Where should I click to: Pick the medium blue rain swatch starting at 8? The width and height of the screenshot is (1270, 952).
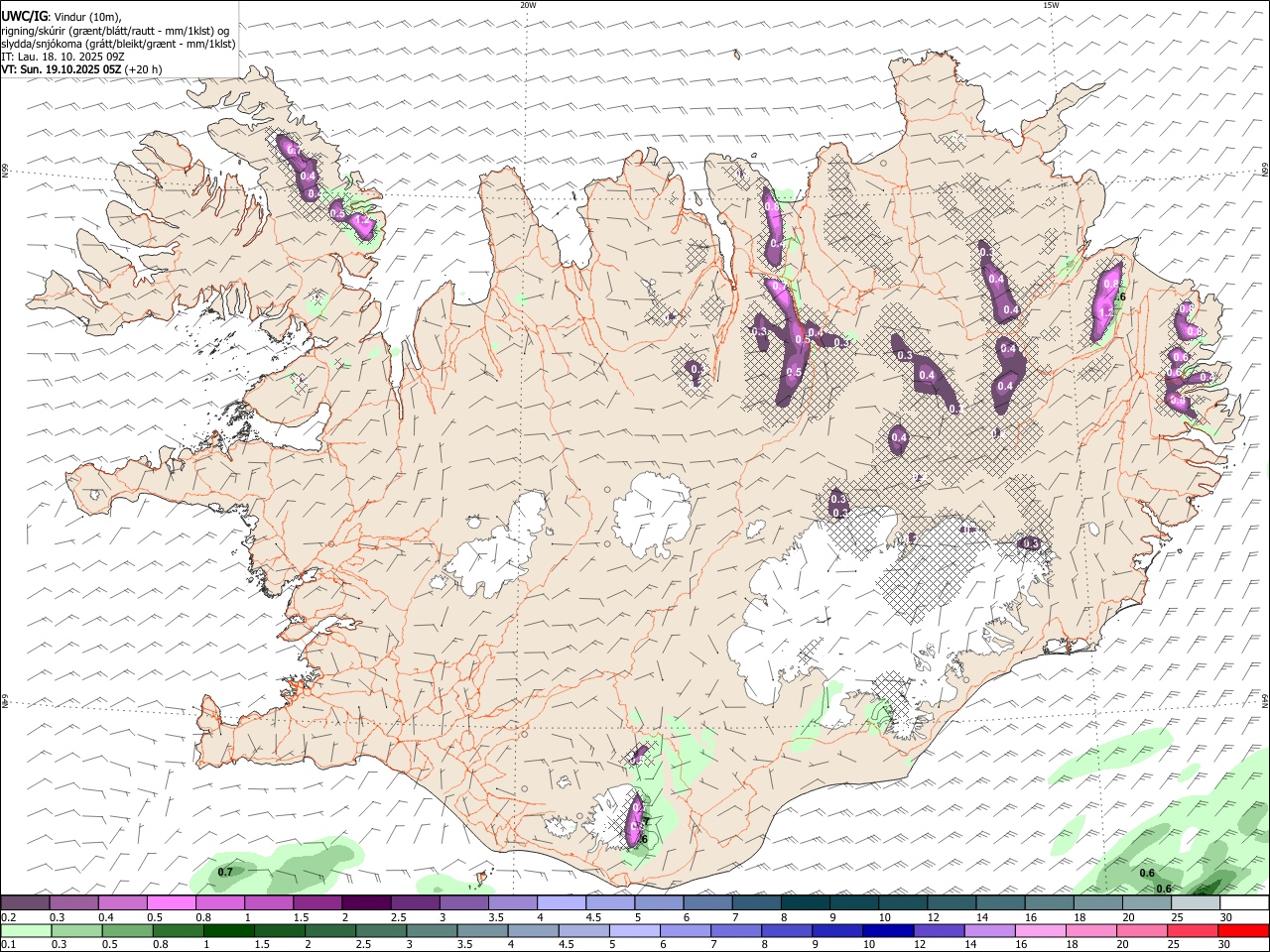coord(787,930)
